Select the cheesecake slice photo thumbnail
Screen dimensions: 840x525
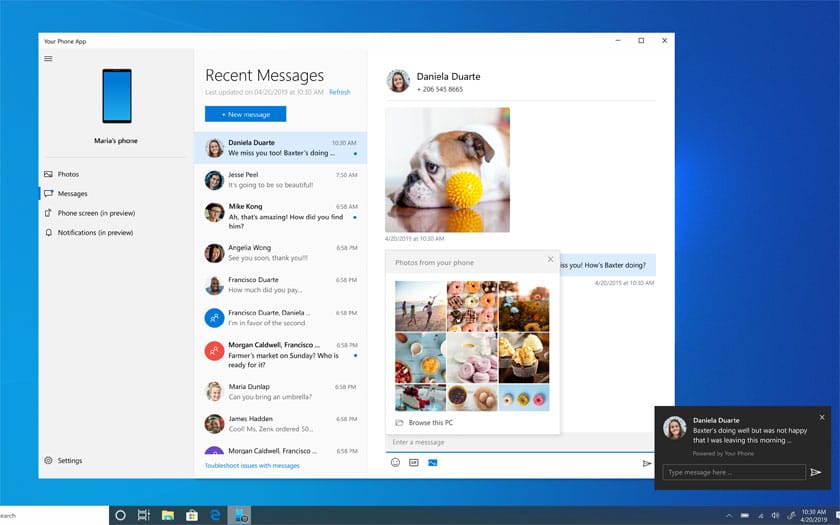(x=421, y=398)
